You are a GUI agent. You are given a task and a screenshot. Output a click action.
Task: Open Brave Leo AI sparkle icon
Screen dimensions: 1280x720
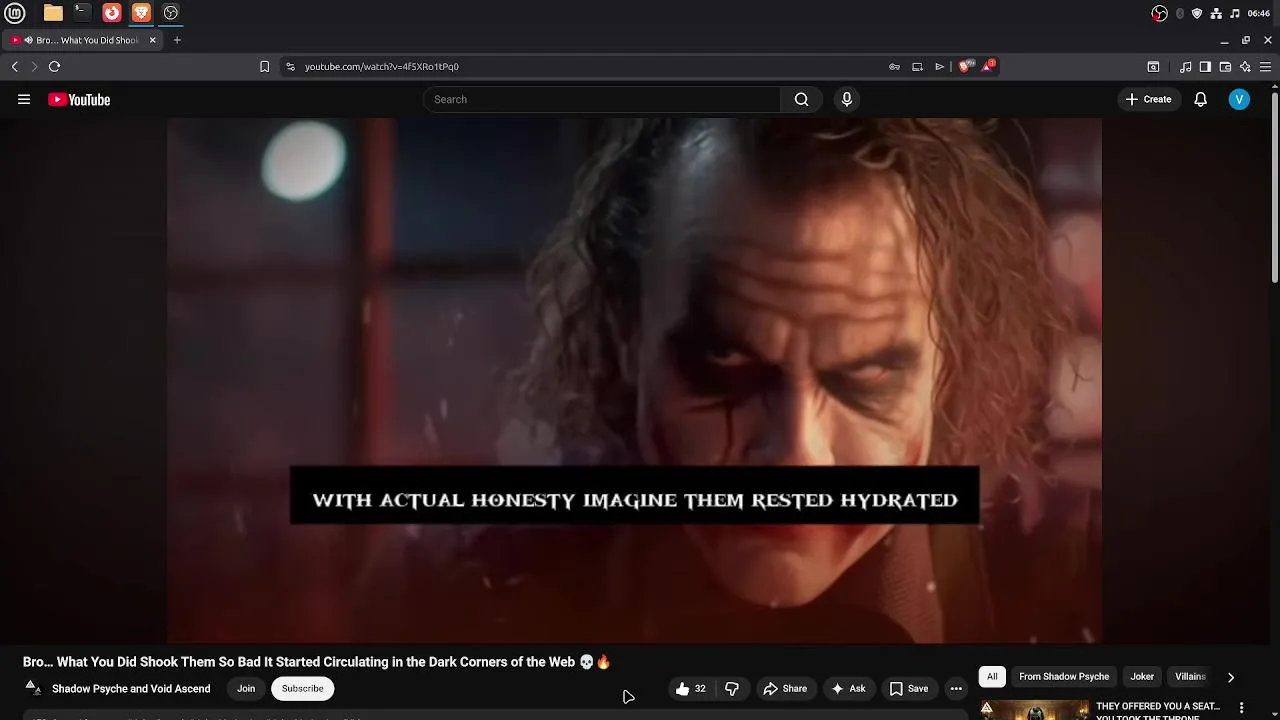(x=1245, y=66)
